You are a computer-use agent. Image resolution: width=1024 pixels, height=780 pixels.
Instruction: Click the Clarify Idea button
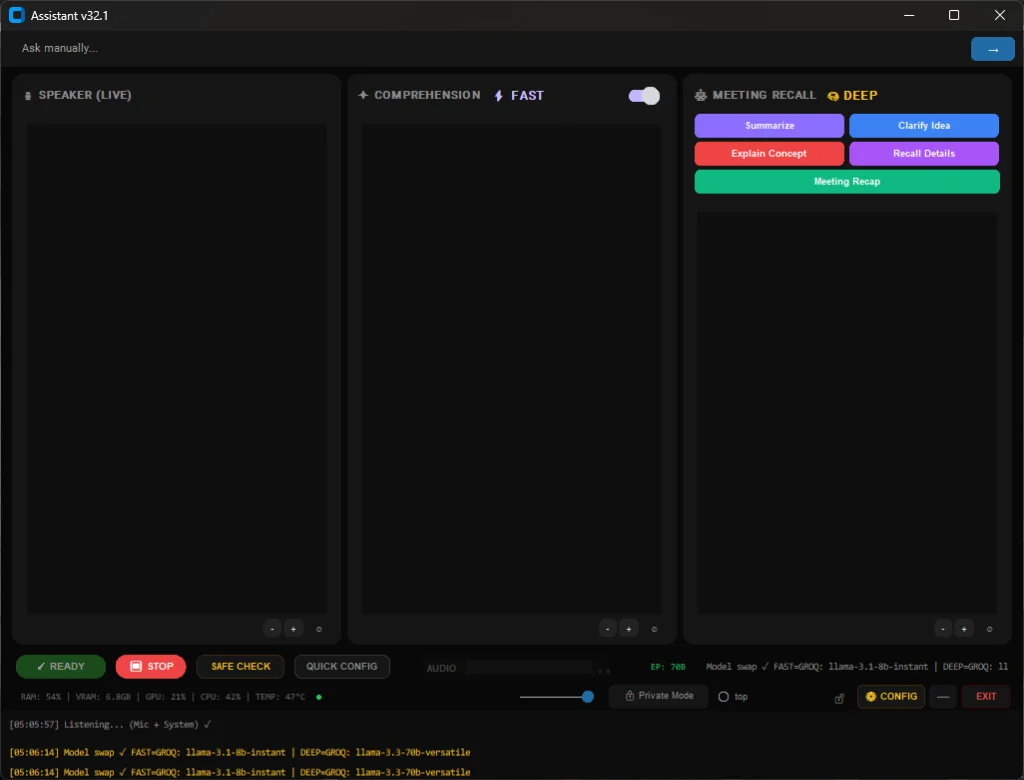pyautogui.click(x=923, y=125)
